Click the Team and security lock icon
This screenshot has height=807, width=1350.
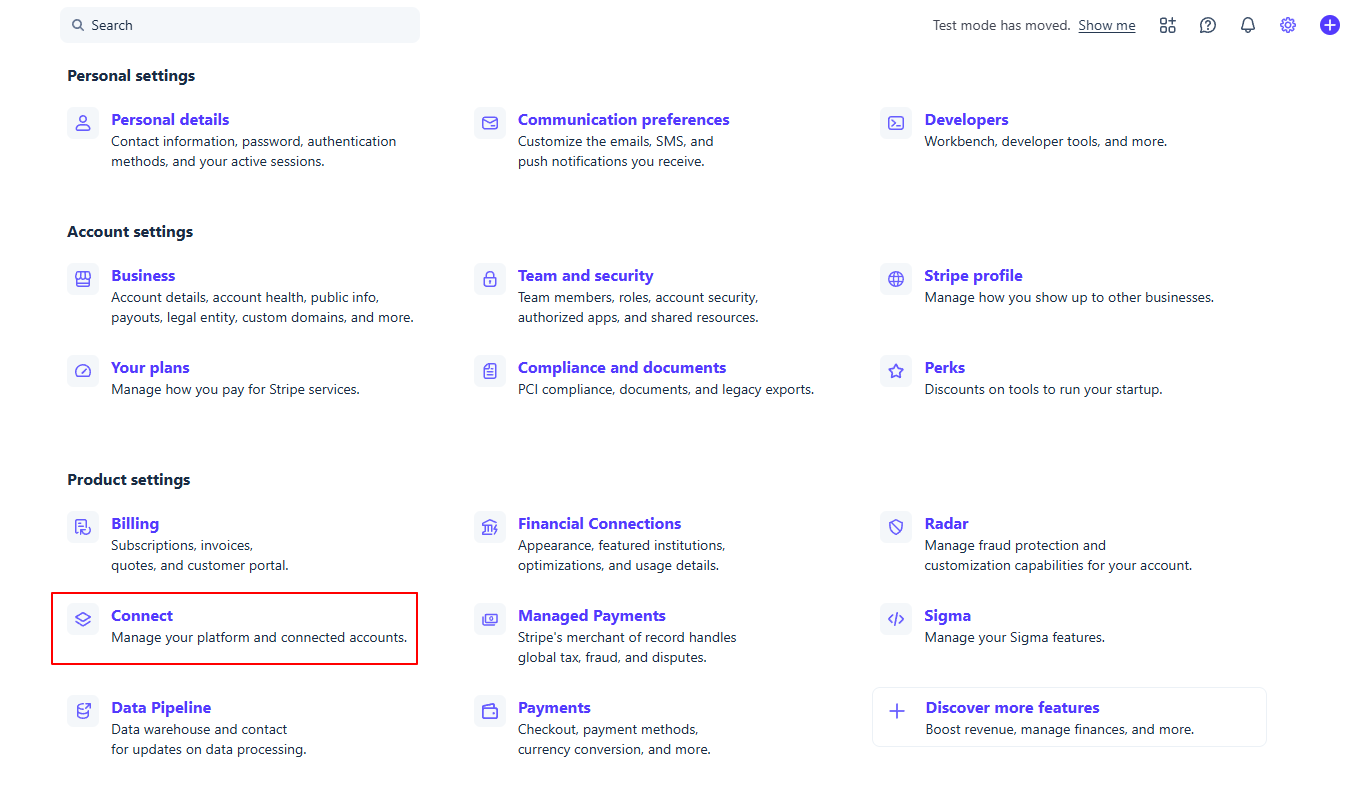[490, 278]
